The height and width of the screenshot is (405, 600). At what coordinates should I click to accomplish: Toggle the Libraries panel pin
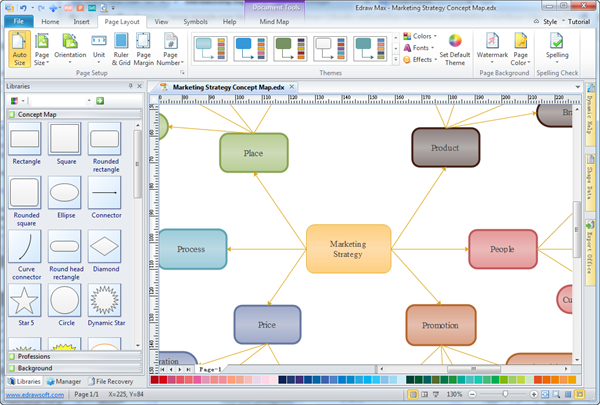coord(133,87)
